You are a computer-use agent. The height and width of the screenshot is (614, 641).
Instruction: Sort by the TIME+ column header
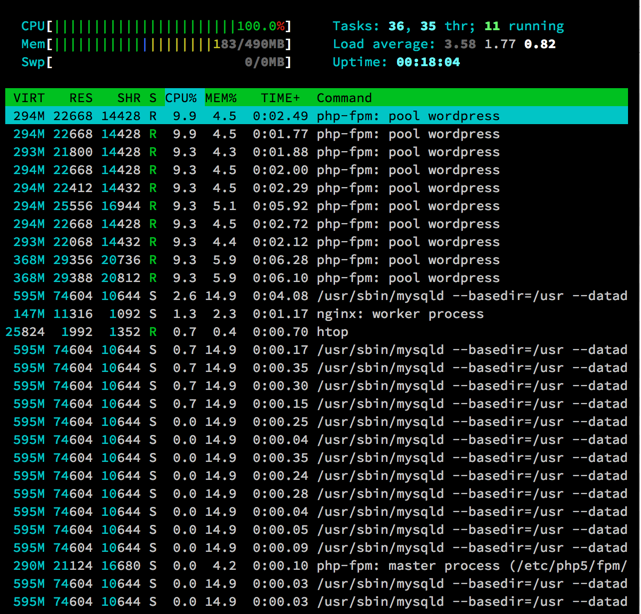click(x=280, y=98)
